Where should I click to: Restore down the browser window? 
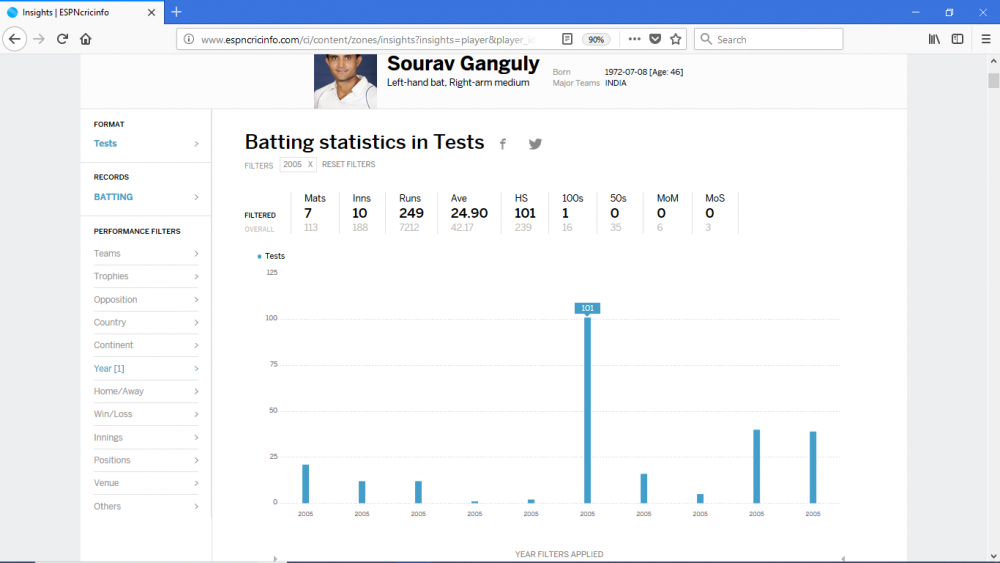pyautogui.click(x=949, y=12)
